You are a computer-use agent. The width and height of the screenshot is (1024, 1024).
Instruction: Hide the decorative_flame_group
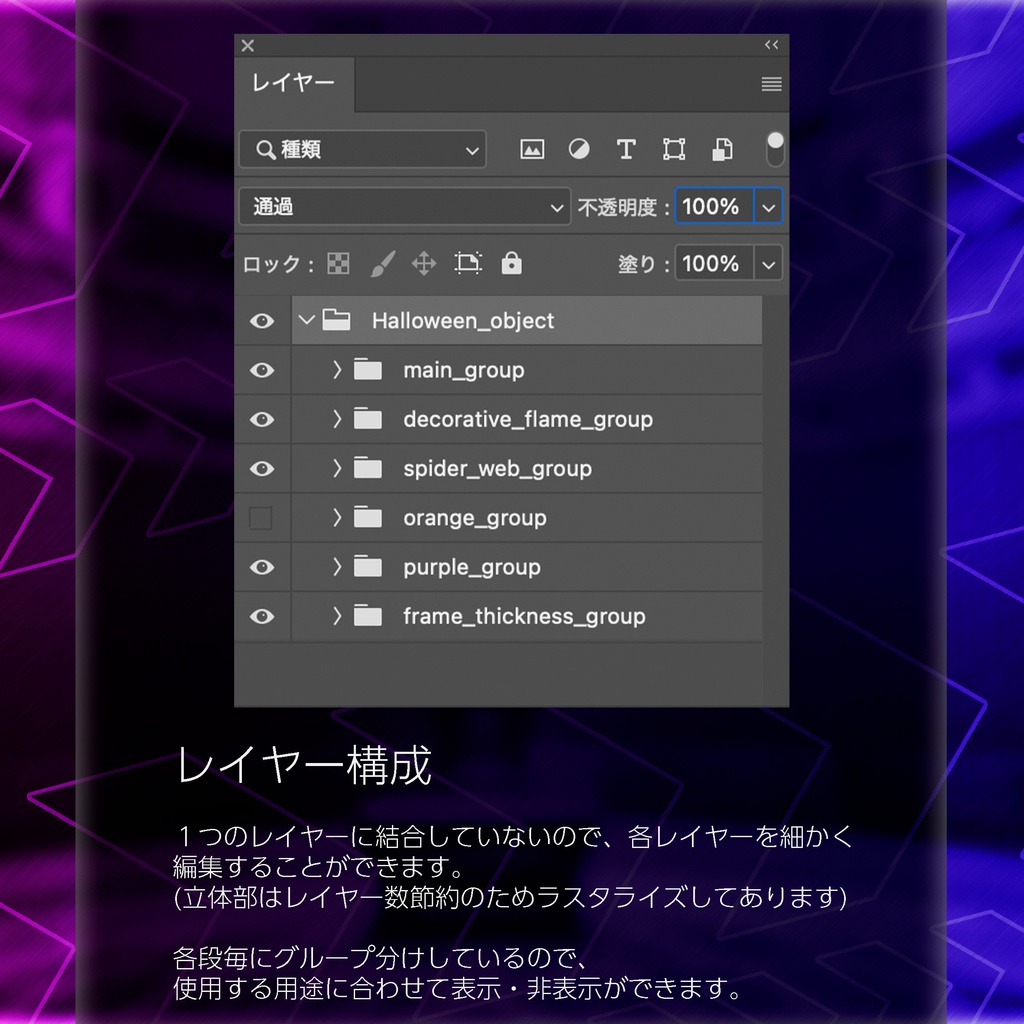pyautogui.click(x=262, y=419)
